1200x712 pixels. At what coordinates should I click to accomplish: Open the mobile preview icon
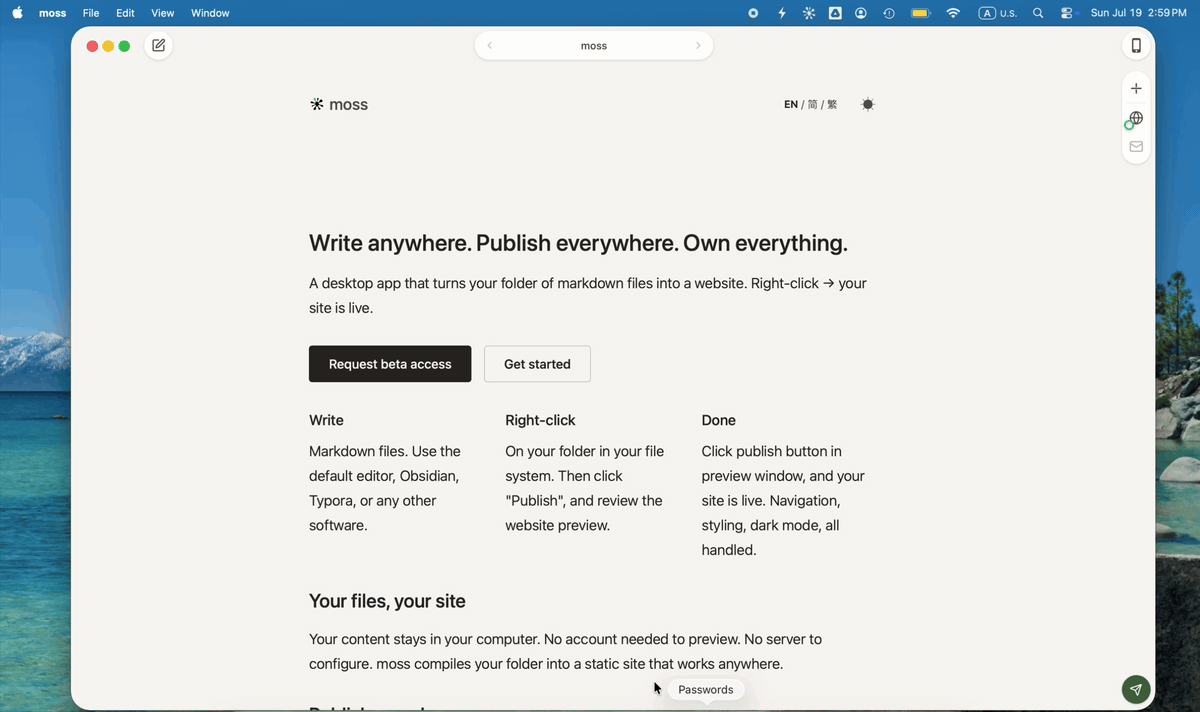[1136, 46]
